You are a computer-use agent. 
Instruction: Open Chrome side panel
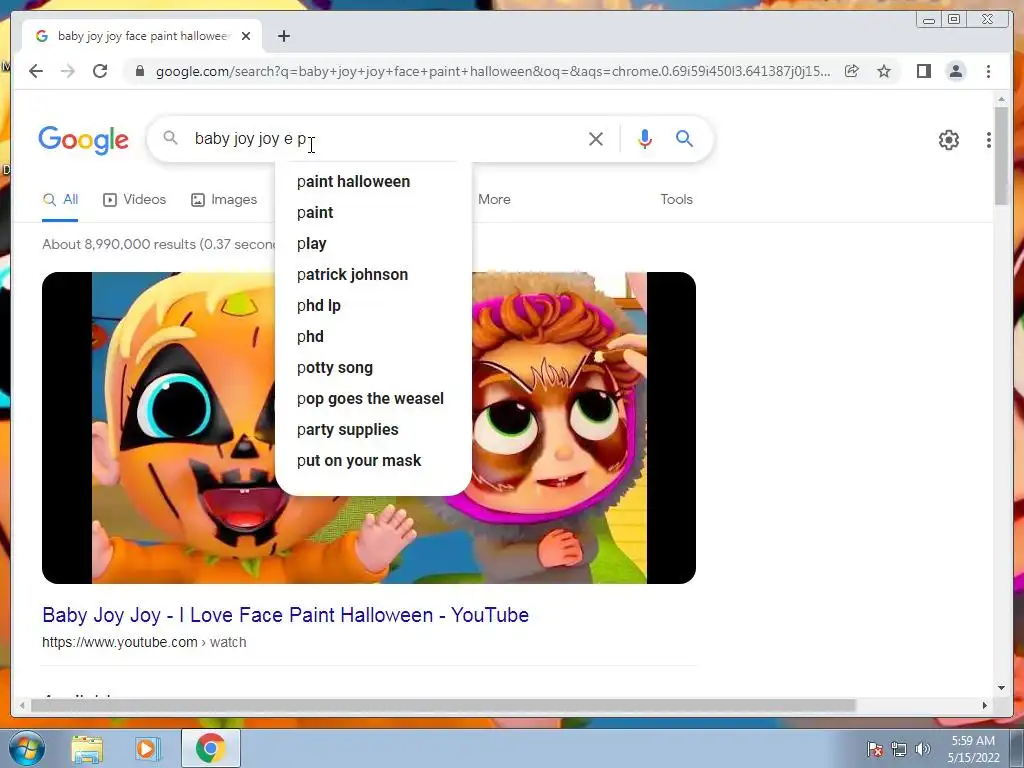coord(923,71)
